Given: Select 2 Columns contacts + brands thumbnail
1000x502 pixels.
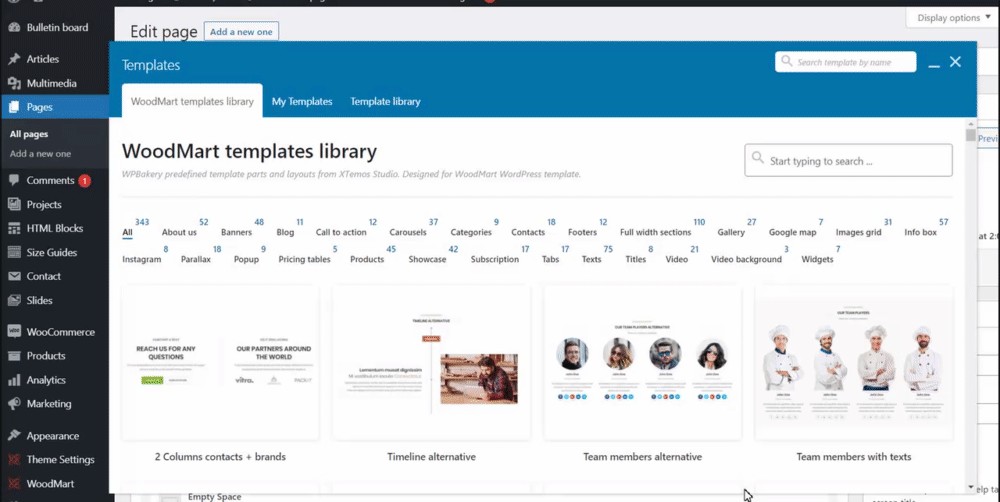Looking at the screenshot, I should point(220,362).
